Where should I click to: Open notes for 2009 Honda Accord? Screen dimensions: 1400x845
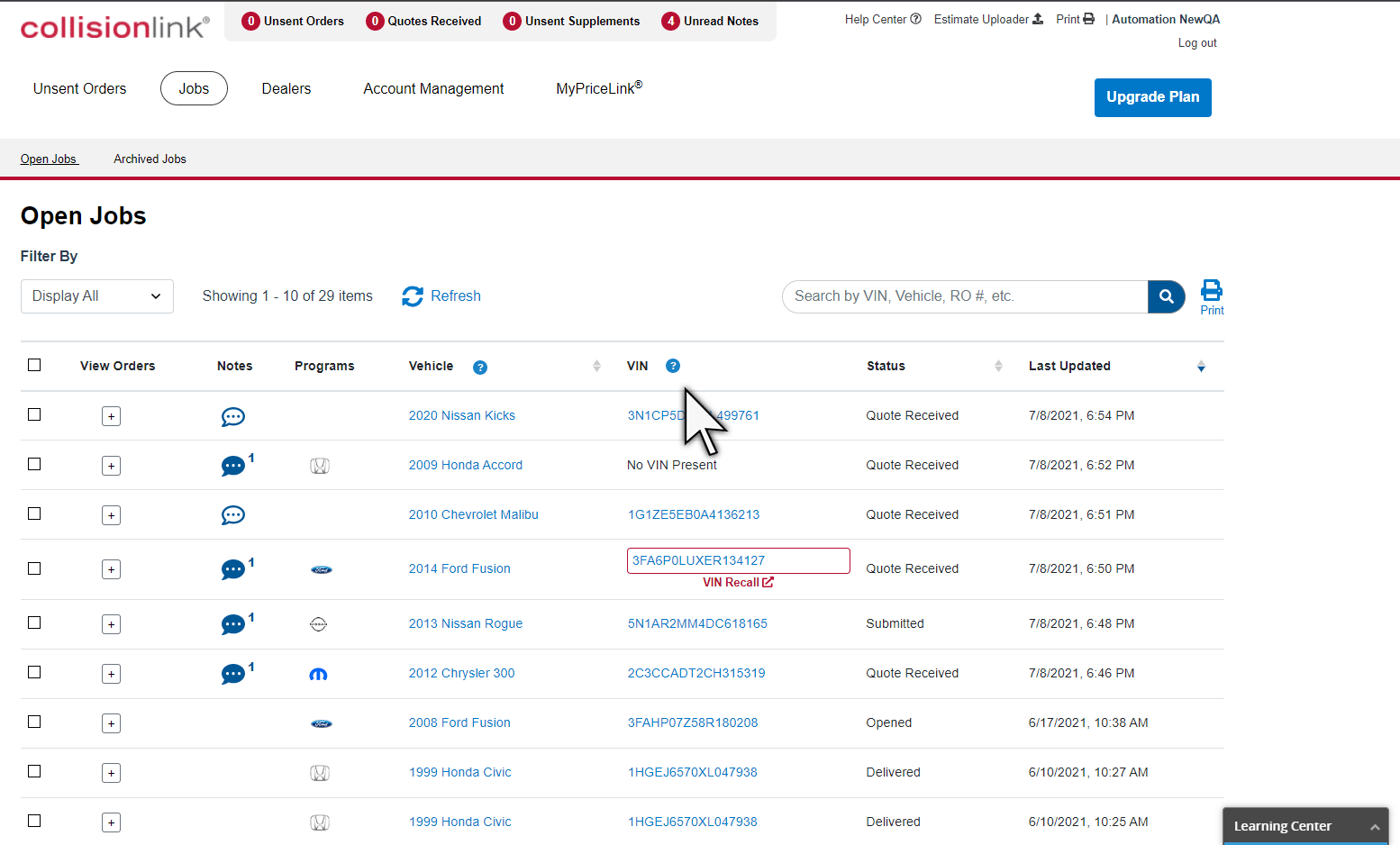pos(233,466)
